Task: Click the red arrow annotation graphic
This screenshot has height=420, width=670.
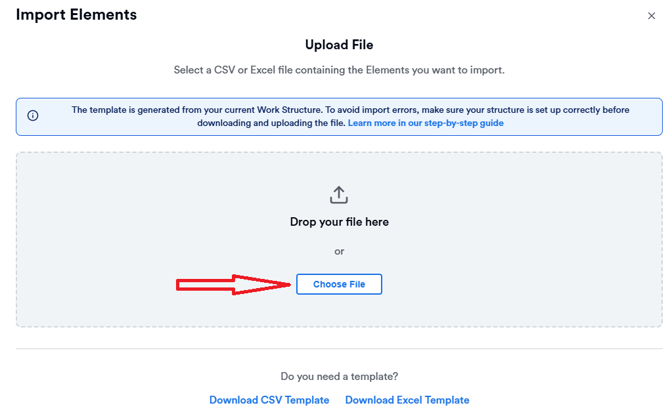Action: tap(234, 285)
